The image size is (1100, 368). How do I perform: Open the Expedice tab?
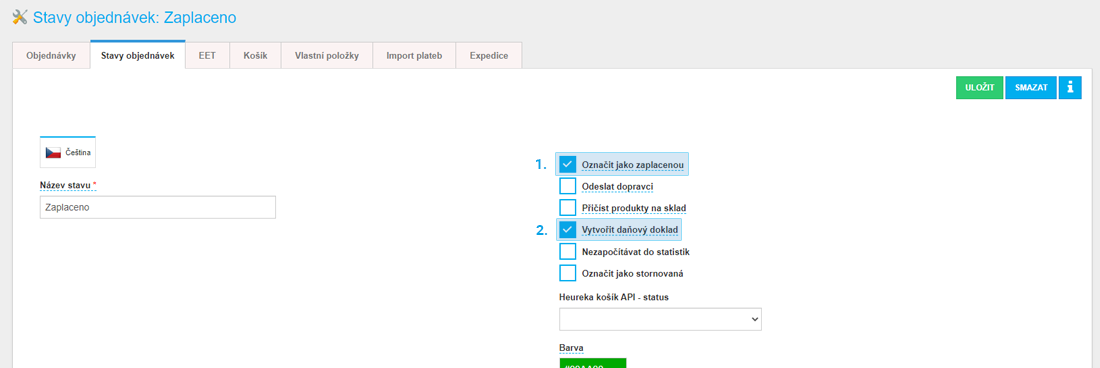click(489, 55)
